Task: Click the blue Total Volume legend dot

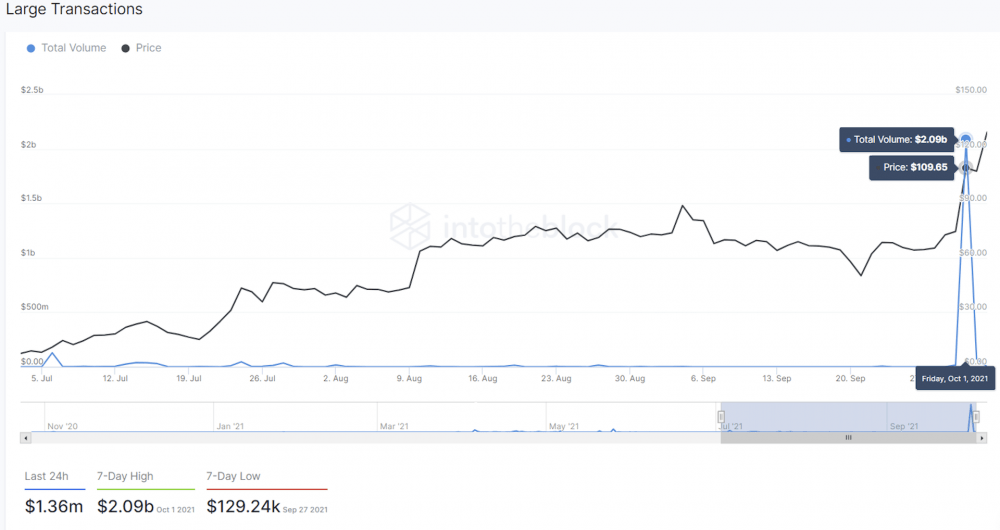Action: [x=31, y=48]
